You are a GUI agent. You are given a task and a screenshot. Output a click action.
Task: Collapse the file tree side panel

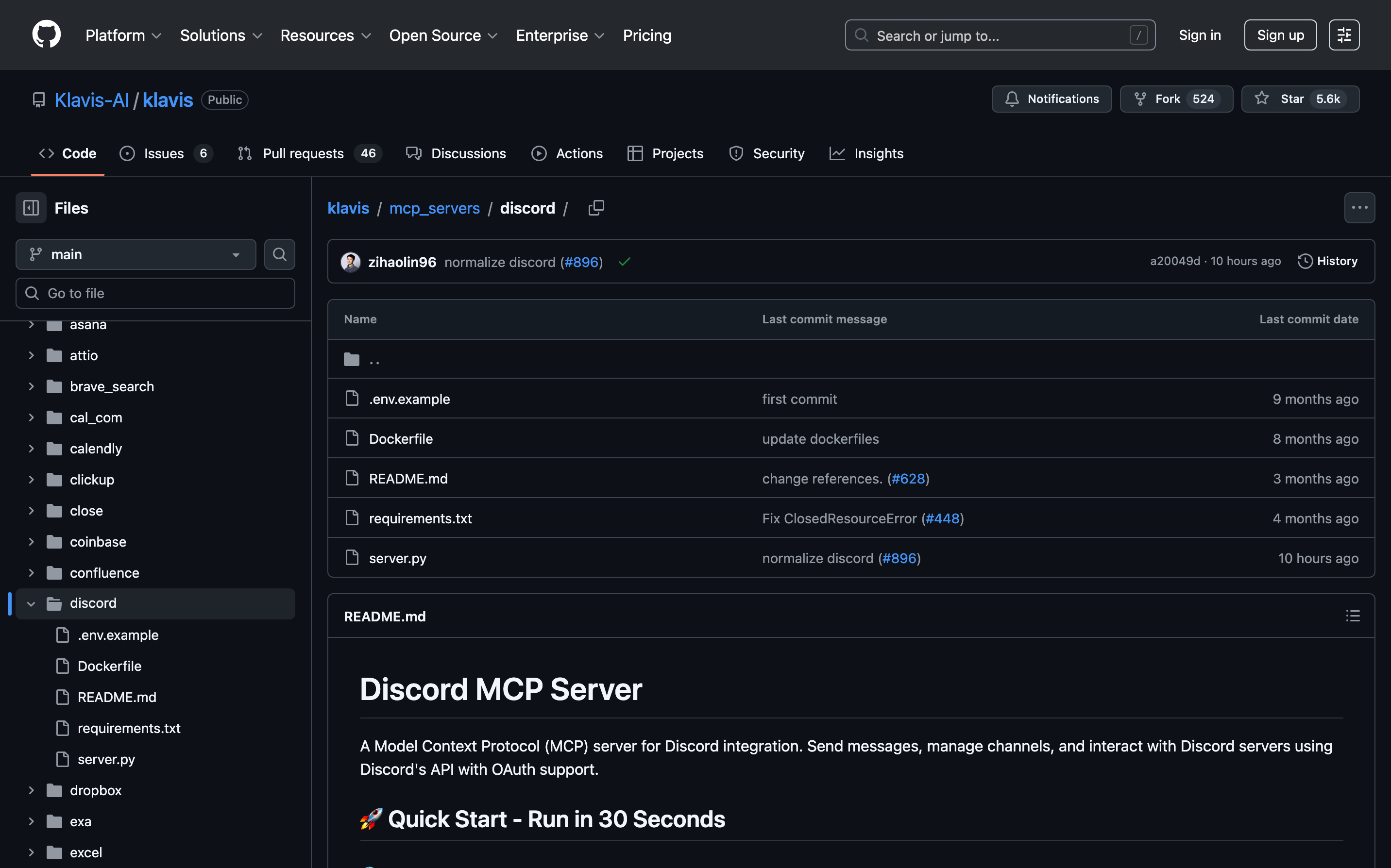click(31, 208)
